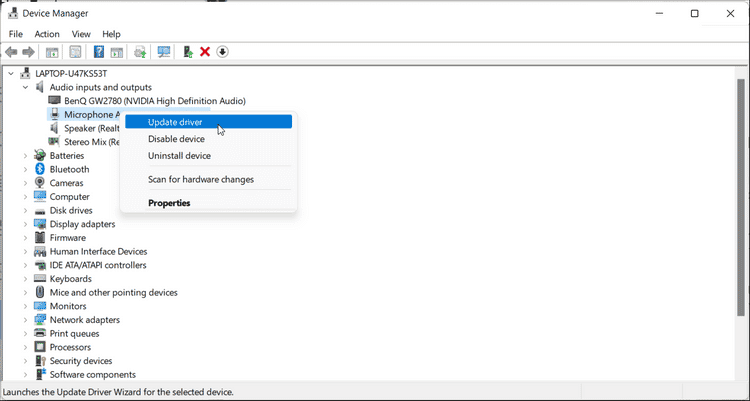The image size is (750, 401).
Task: Open the File menu
Action: pyautogui.click(x=16, y=34)
